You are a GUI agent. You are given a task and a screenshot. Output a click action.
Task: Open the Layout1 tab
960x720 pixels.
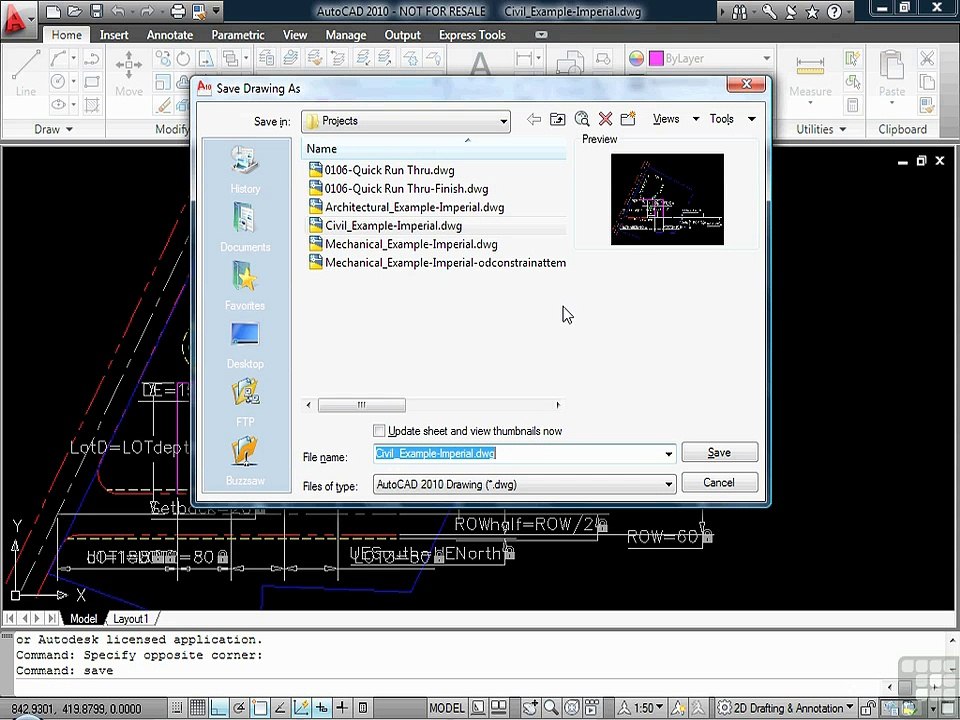click(130, 619)
